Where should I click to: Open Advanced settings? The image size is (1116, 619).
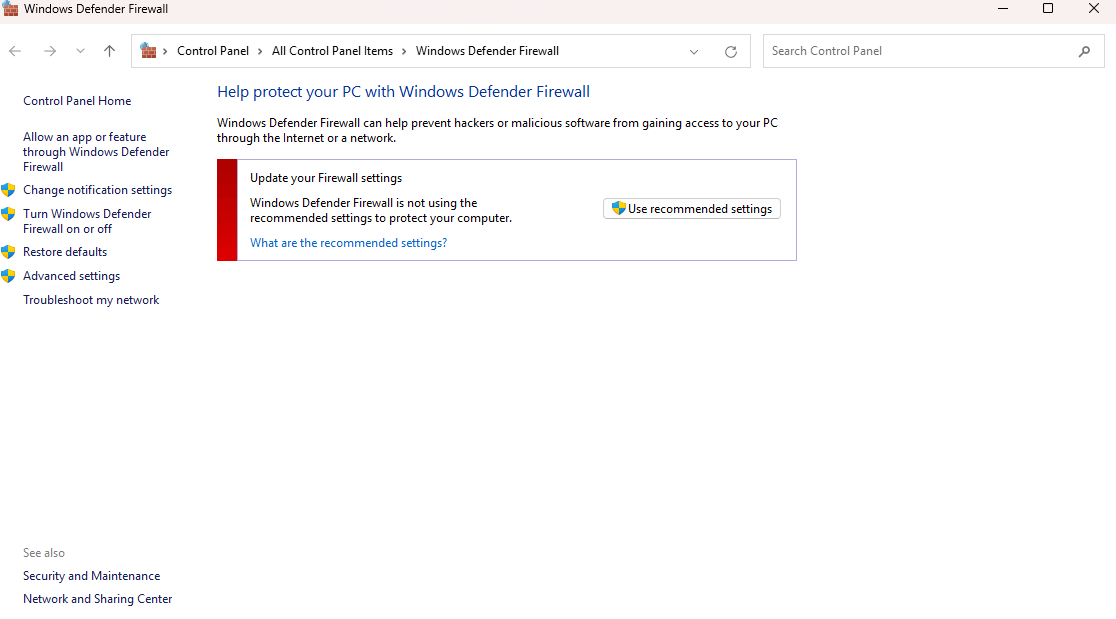(x=71, y=276)
